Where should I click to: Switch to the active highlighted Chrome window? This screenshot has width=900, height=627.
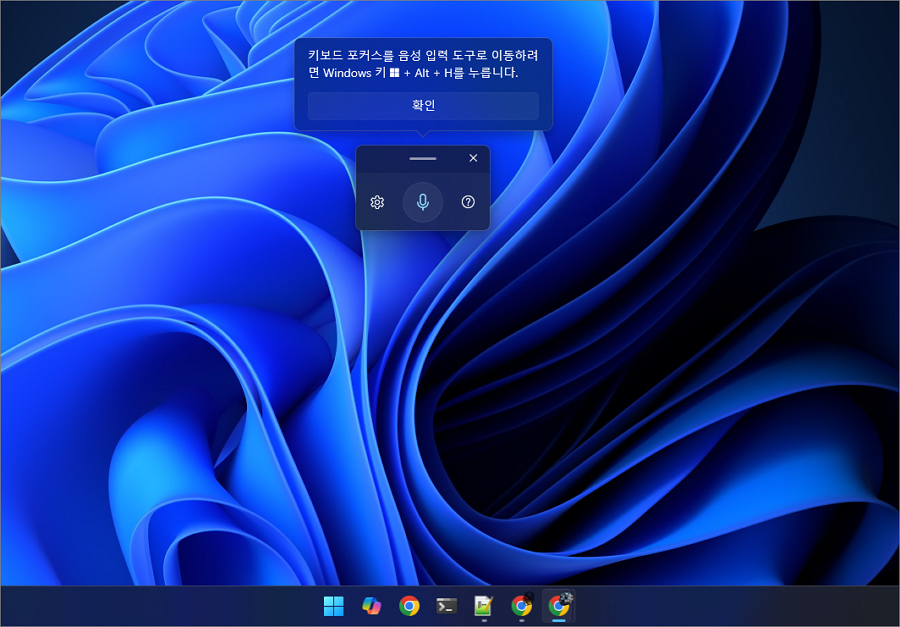point(559,606)
